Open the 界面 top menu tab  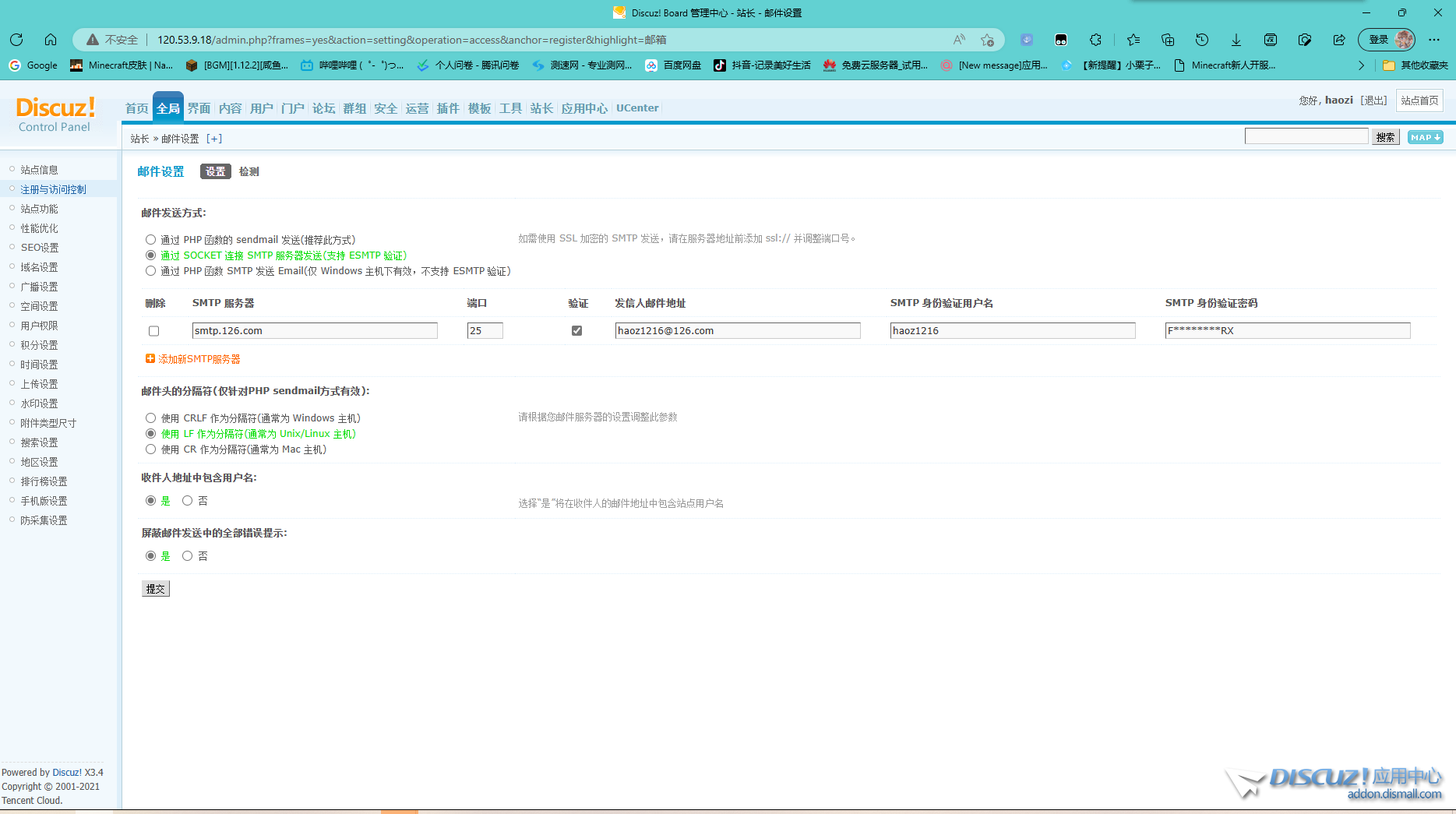[x=199, y=108]
